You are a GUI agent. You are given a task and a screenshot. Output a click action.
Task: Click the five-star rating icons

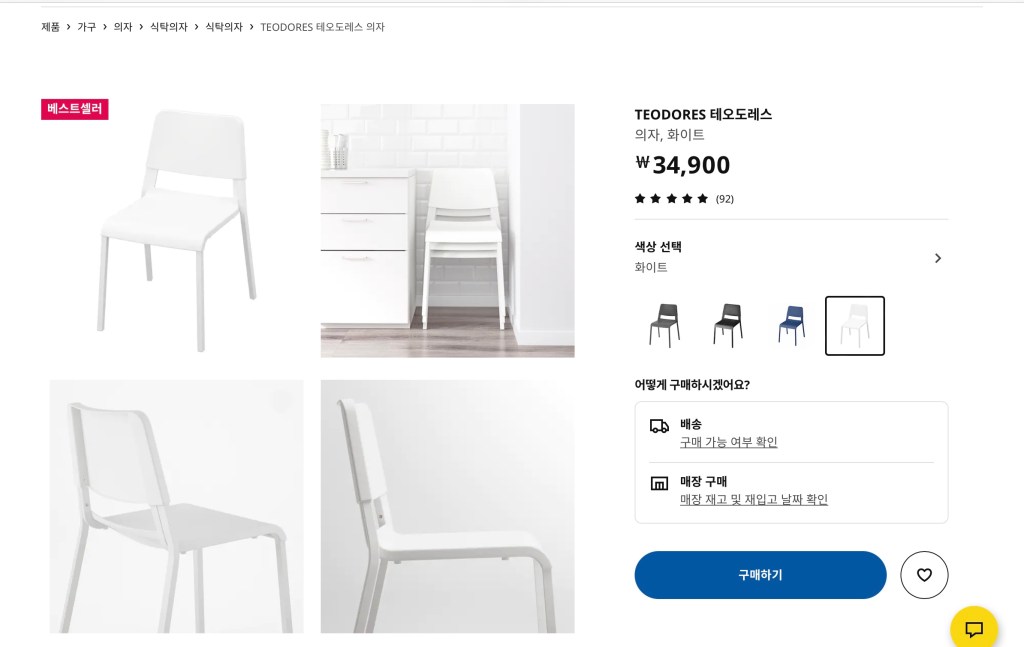pos(671,199)
